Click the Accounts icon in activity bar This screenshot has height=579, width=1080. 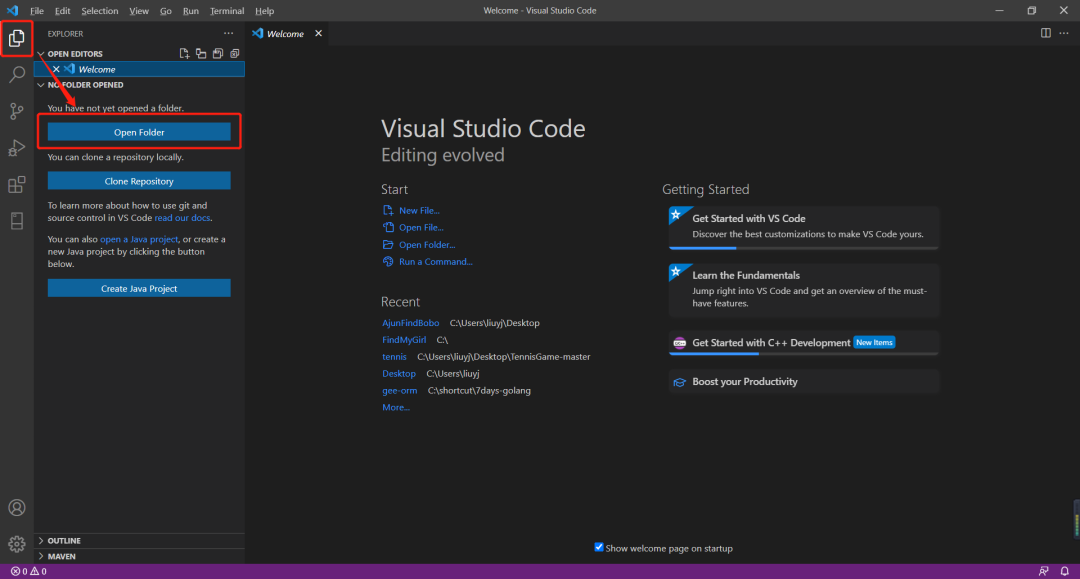click(17, 508)
